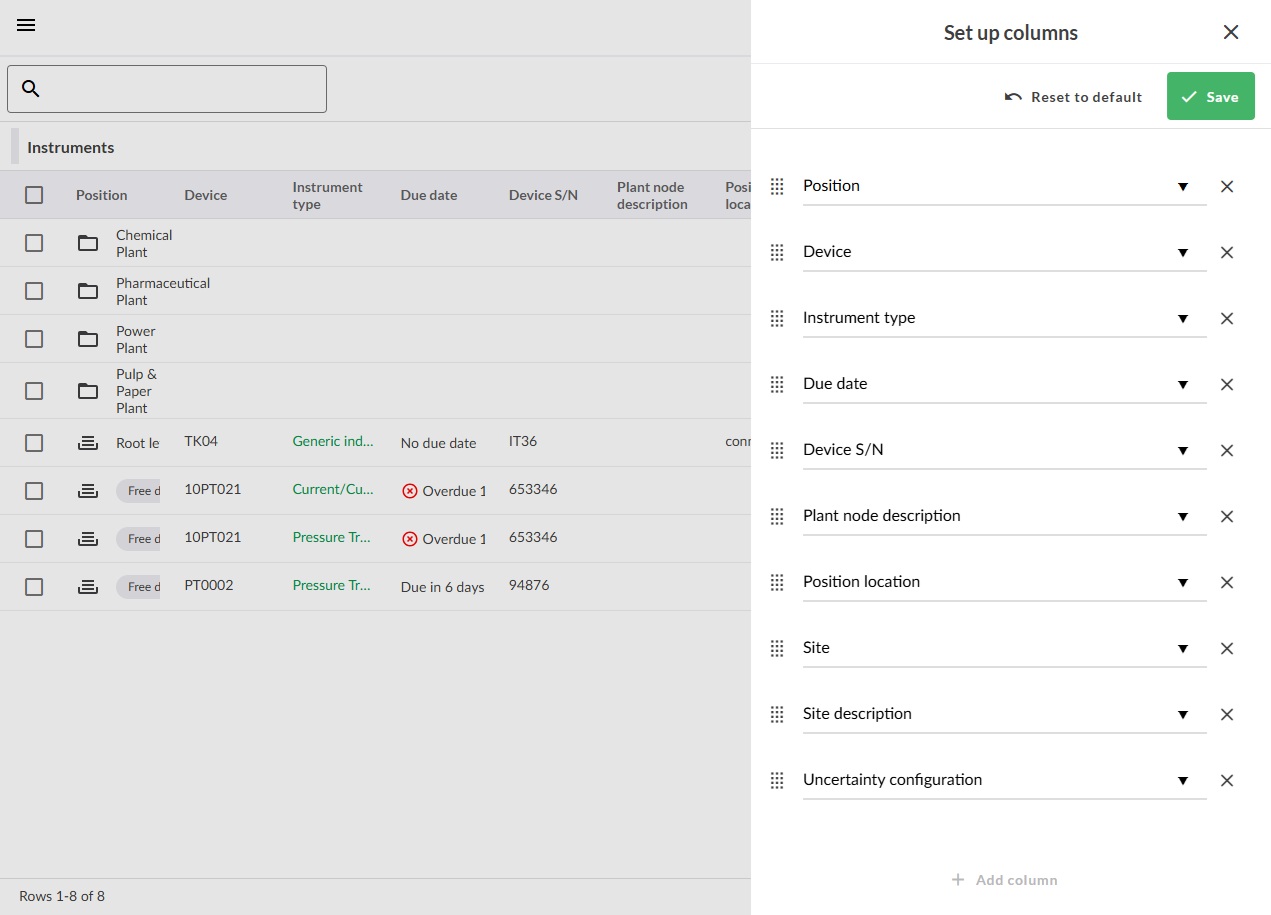Click the Save button
The width and height of the screenshot is (1271, 915).
click(1210, 96)
